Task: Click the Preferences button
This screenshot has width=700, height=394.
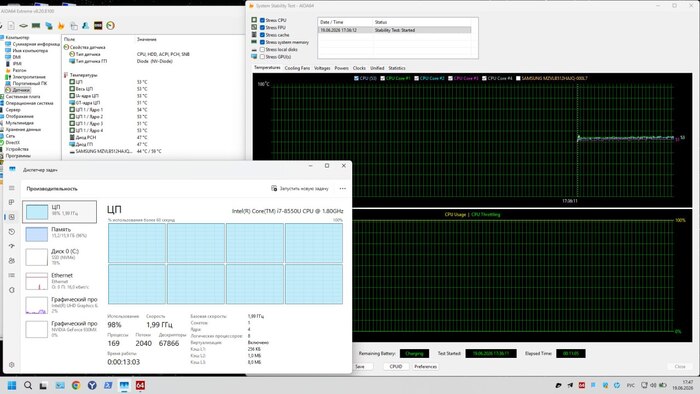Action: pyautogui.click(x=425, y=366)
